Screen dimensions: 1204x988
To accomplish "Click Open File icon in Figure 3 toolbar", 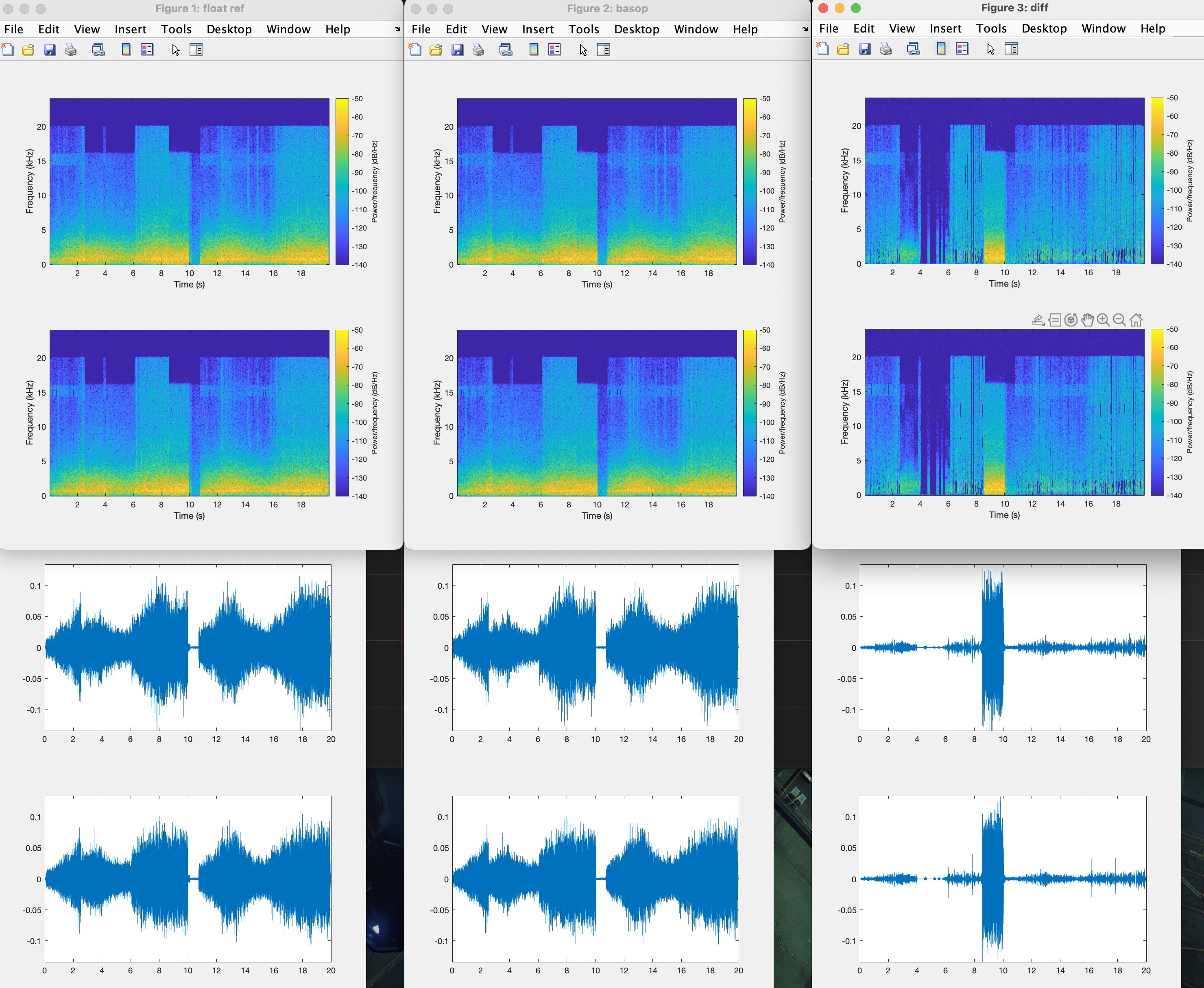I will tap(843, 50).
